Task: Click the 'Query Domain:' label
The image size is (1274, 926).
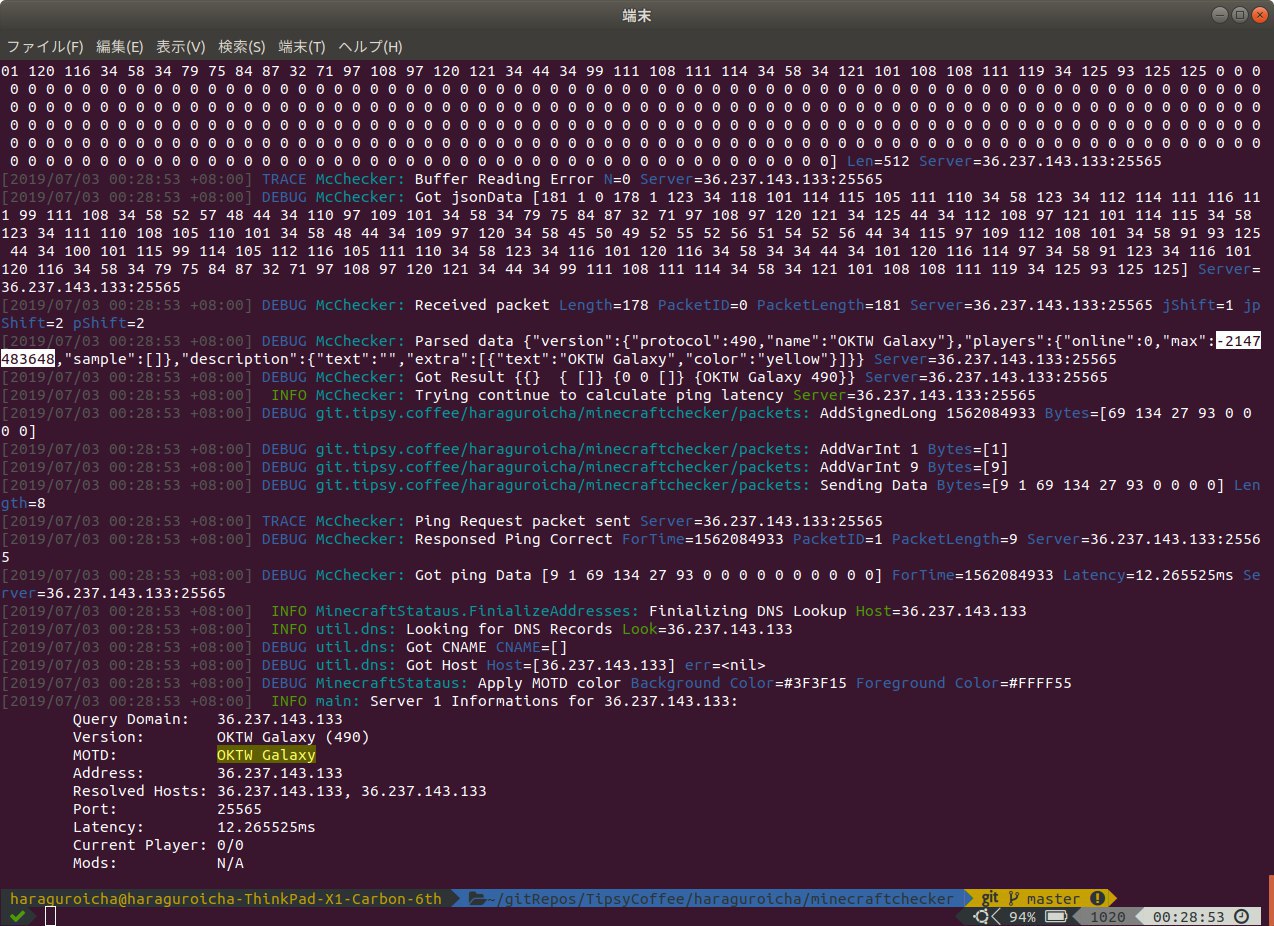Action: pos(131,719)
